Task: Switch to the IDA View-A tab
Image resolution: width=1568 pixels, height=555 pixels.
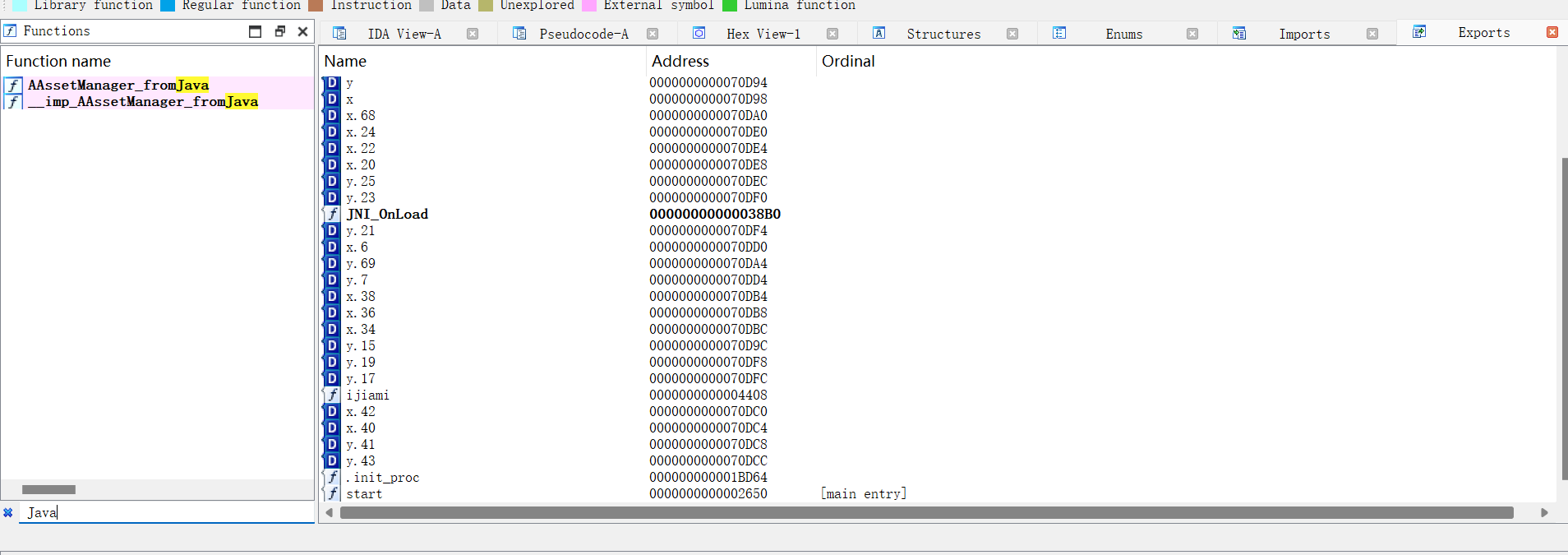Action: 404,34
